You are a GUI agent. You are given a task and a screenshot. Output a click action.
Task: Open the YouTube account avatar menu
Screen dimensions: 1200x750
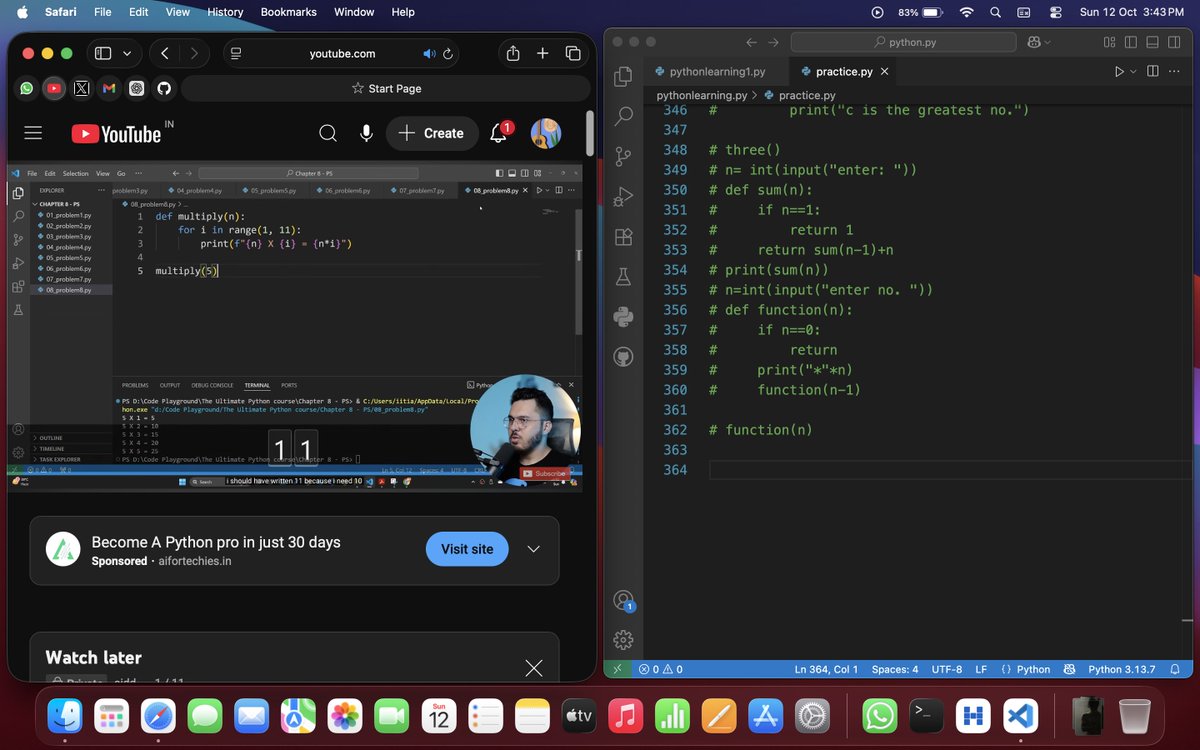coord(545,133)
